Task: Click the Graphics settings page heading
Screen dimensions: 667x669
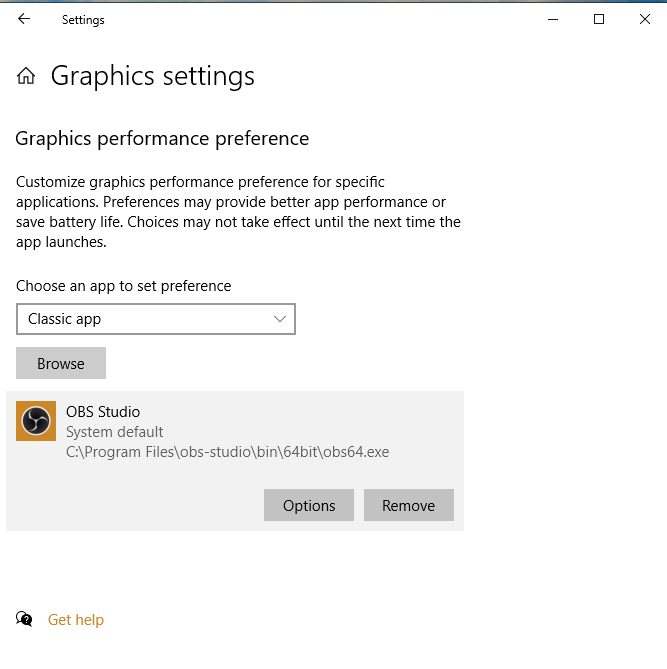Action: (x=152, y=76)
